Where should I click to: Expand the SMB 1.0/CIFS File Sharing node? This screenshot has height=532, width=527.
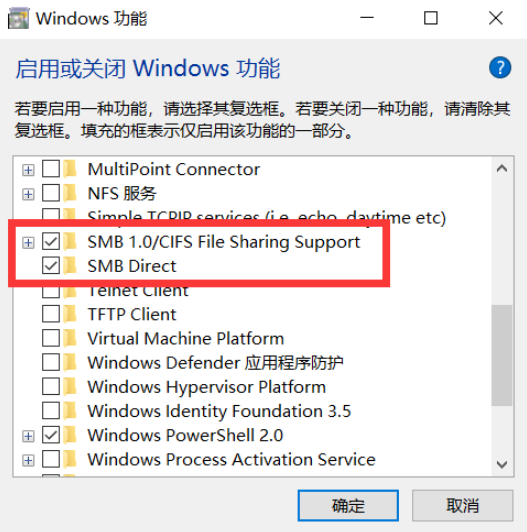coord(28,242)
